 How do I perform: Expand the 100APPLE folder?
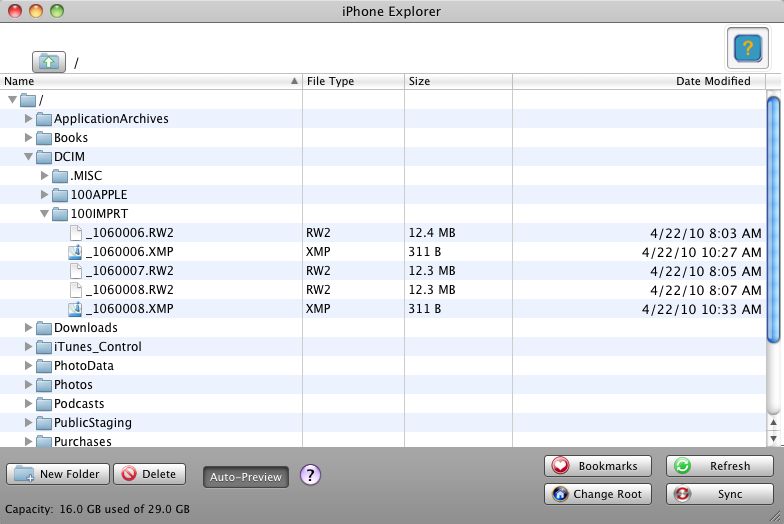coord(44,194)
